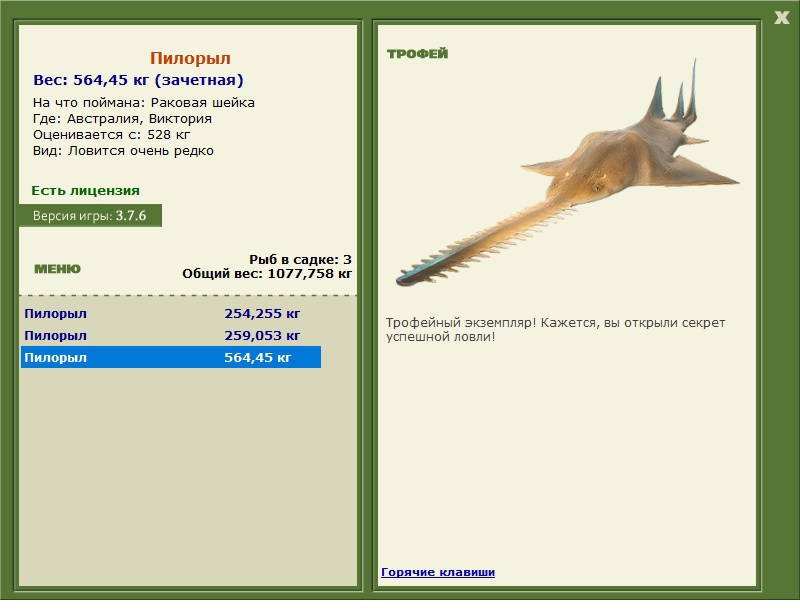
Task: Click the Где: Австралия, Виктория line
Action: (122, 118)
